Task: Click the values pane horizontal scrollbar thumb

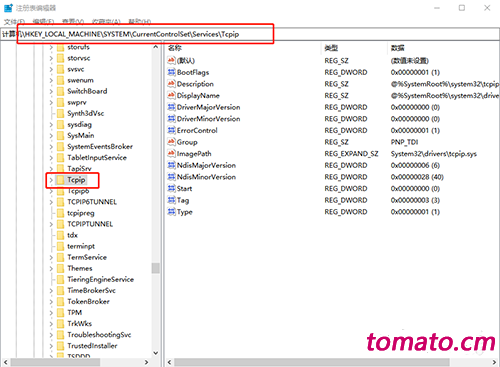Action: pyautogui.click(x=311, y=362)
